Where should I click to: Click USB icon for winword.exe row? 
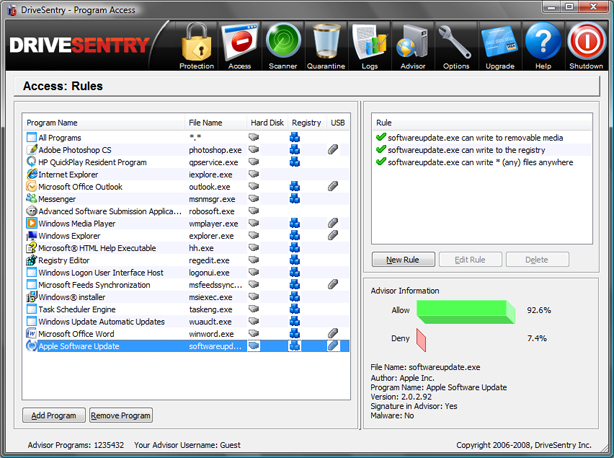(x=333, y=334)
